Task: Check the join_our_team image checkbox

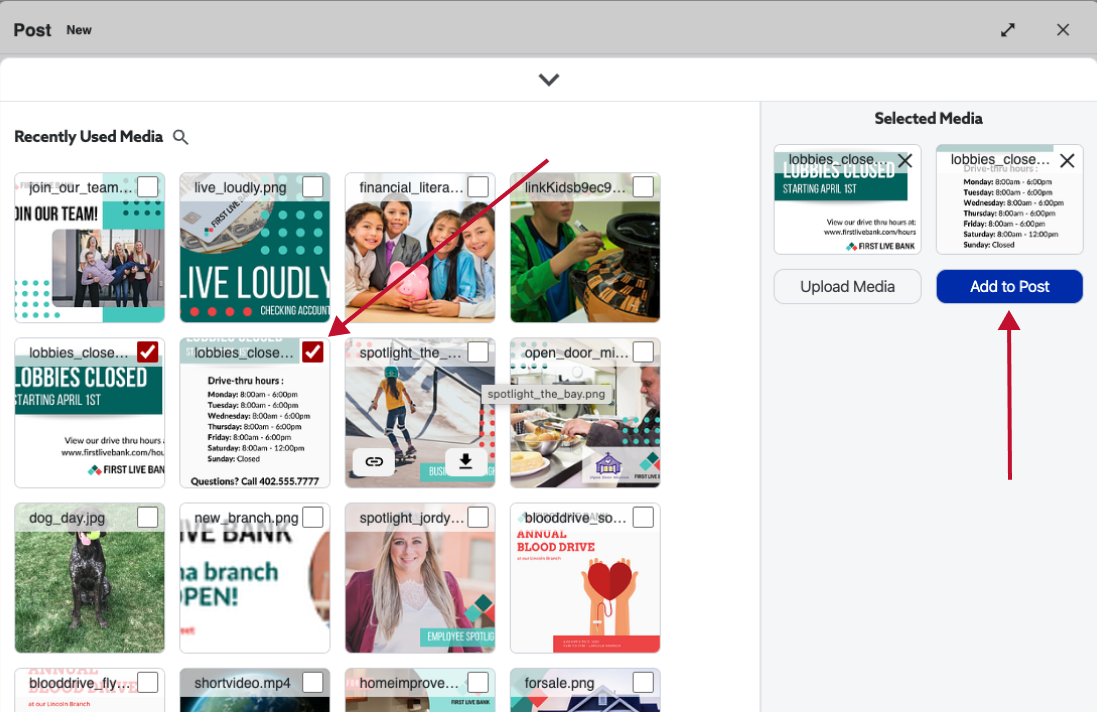Action: point(147,187)
